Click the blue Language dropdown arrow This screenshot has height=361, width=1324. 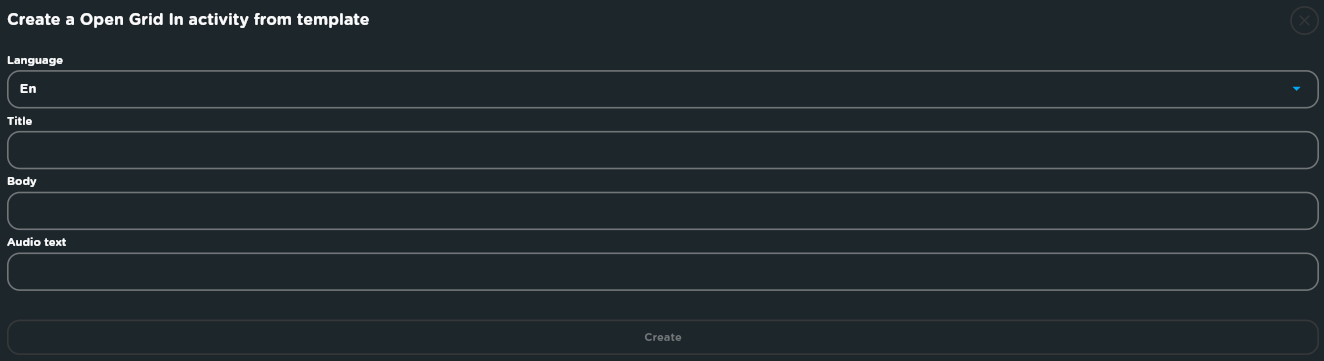(x=1296, y=89)
